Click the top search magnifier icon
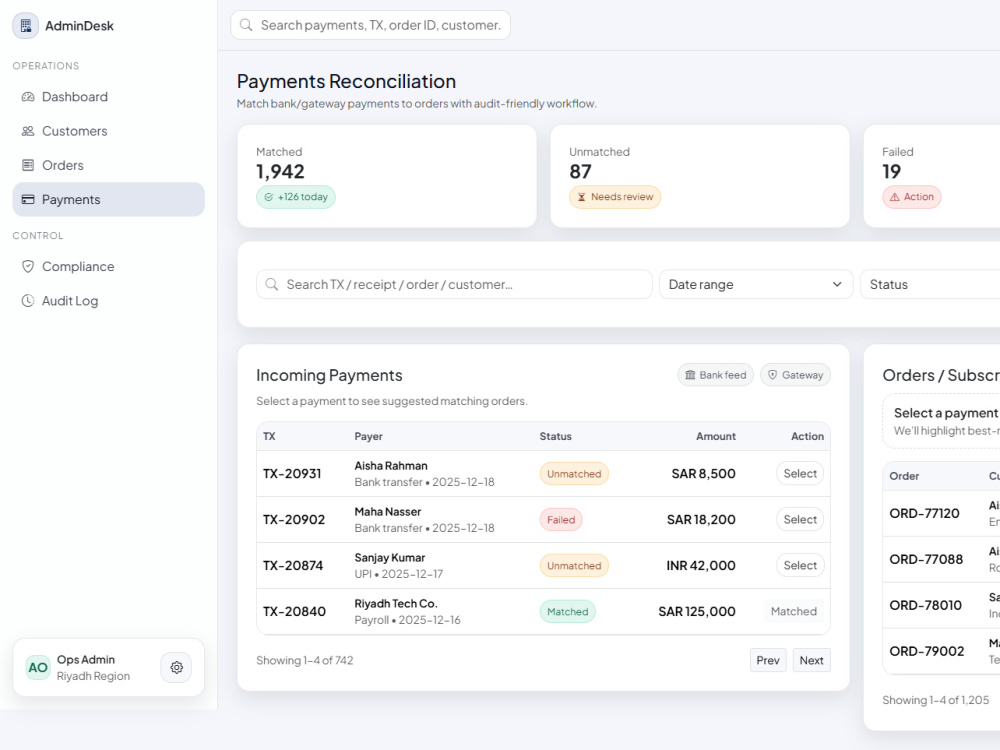The width and height of the screenshot is (1000, 750). click(x=246, y=25)
